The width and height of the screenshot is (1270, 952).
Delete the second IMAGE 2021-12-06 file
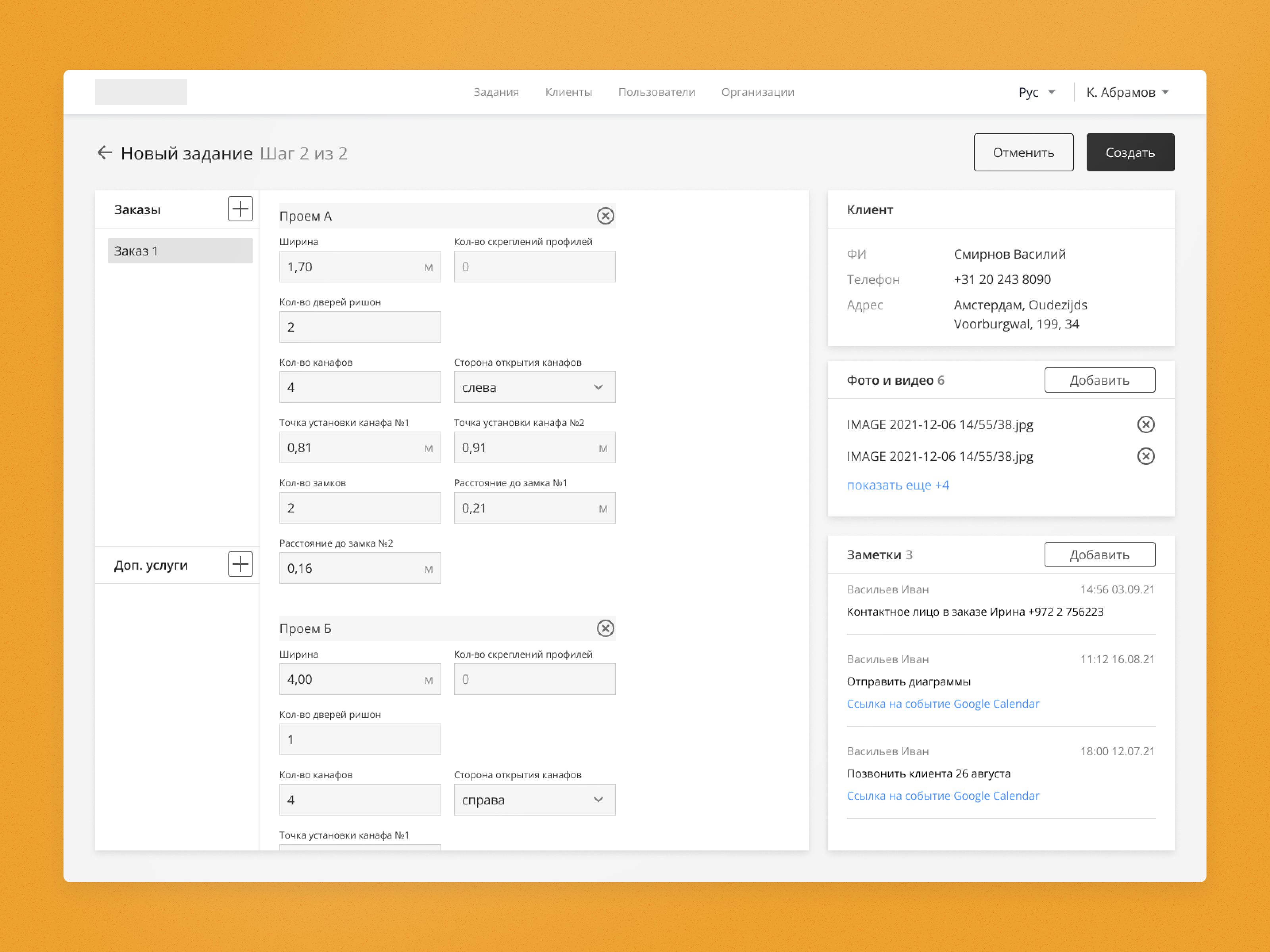point(1145,457)
